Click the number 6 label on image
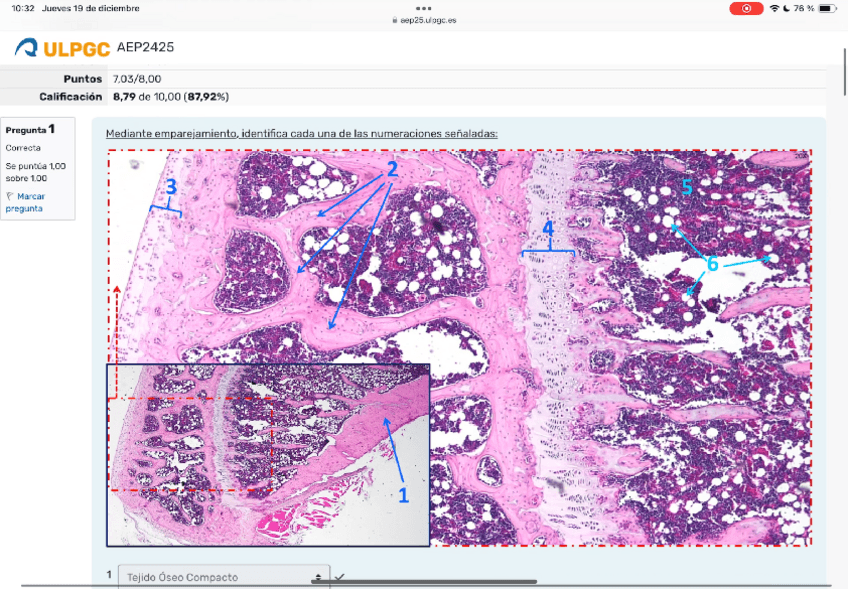Viewport: 848px width, 589px height. (x=711, y=264)
